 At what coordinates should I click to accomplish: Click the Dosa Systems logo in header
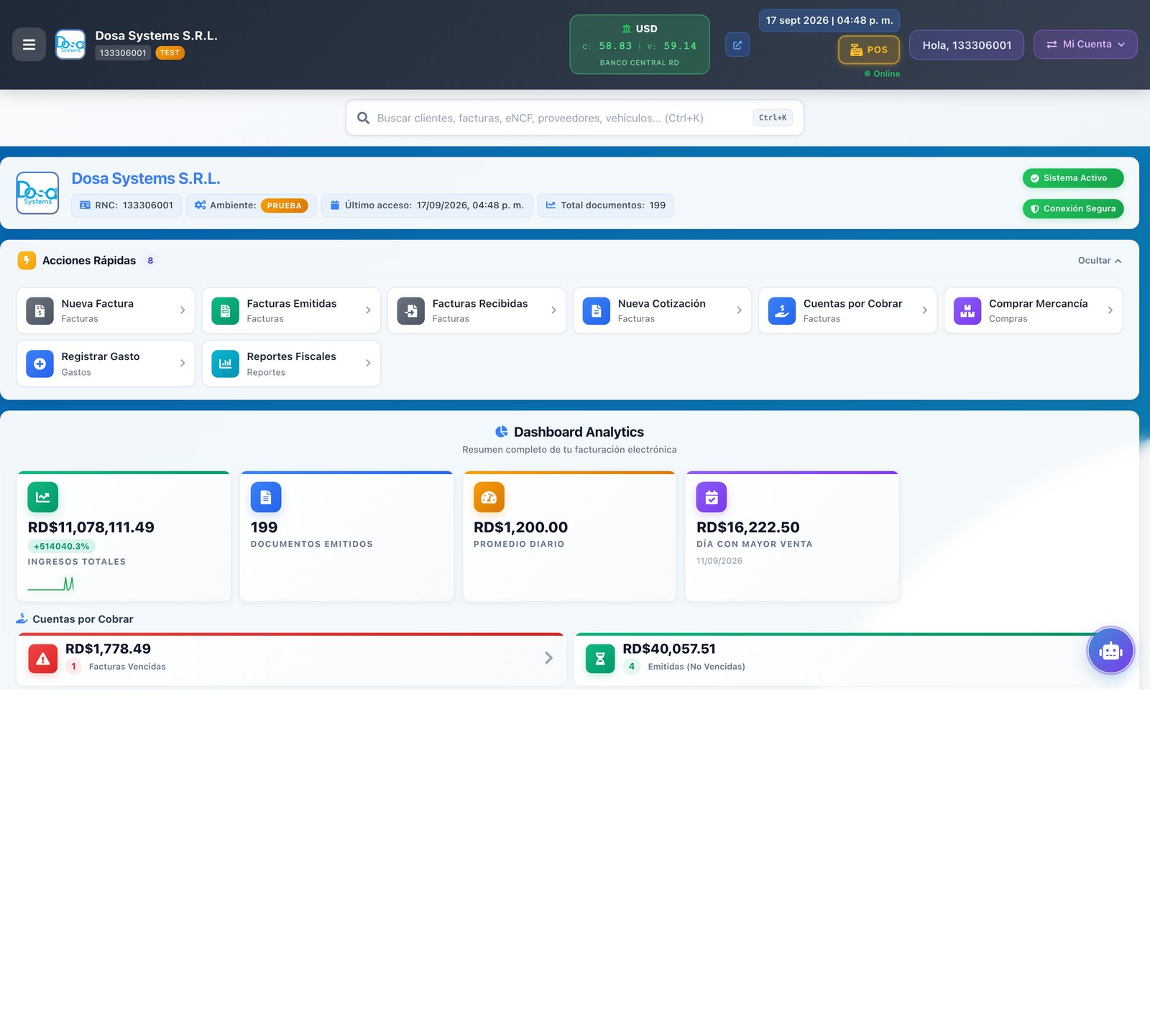70,45
